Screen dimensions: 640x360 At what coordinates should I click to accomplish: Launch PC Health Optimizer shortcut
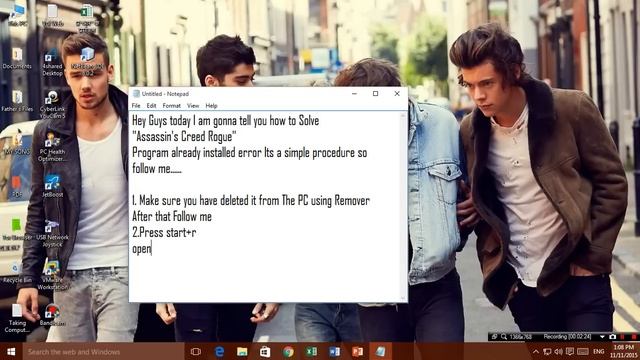pos(52,147)
